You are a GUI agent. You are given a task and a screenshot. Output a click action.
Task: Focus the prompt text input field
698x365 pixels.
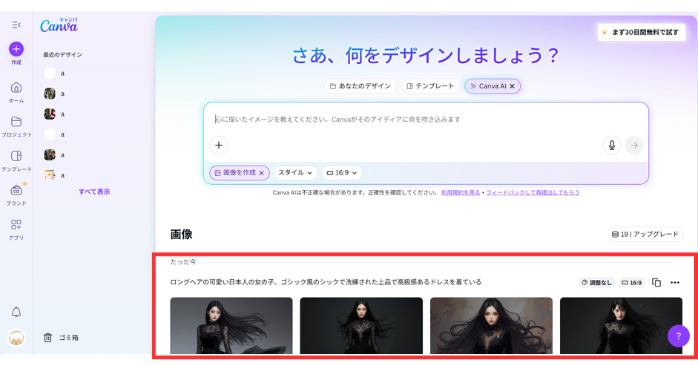[426, 119]
